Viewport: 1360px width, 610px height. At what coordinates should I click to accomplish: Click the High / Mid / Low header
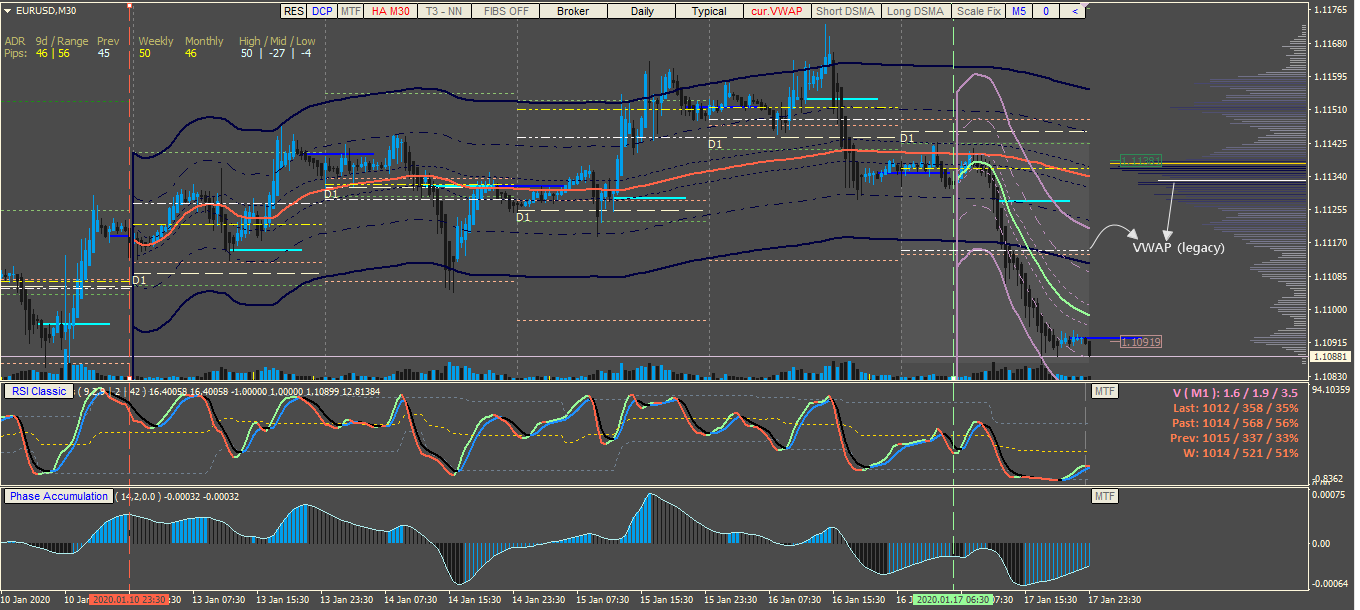coord(277,42)
